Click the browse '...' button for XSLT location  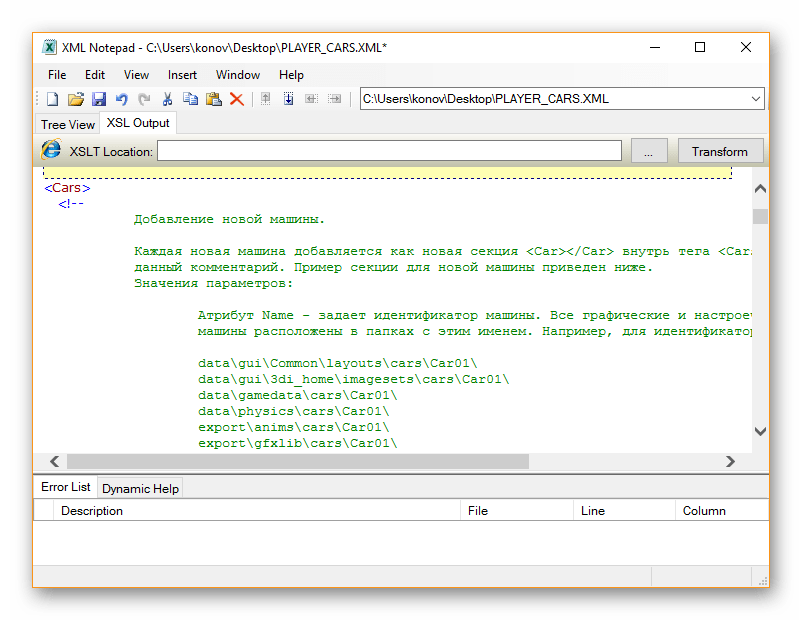(x=649, y=152)
